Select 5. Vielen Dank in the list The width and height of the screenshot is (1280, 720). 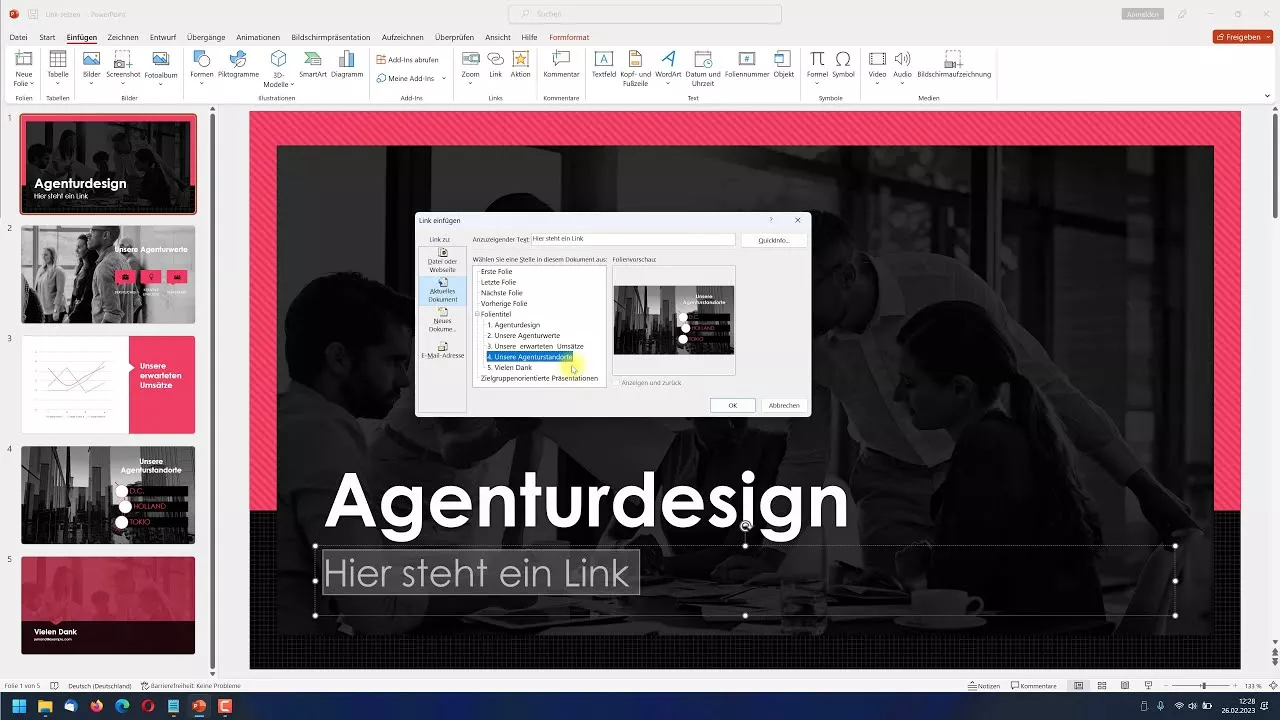pyautogui.click(x=509, y=367)
